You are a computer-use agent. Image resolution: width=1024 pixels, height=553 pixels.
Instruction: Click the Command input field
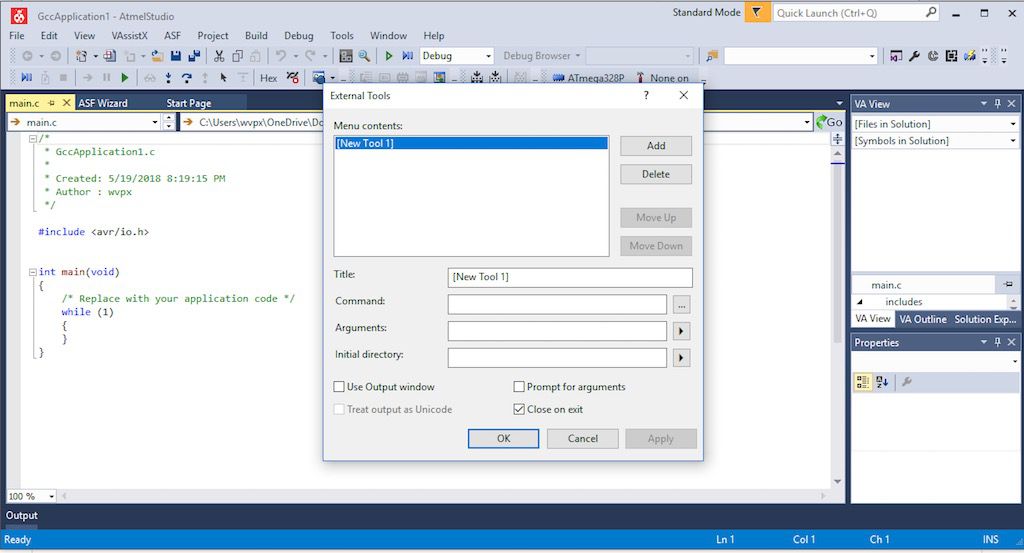coord(557,304)
